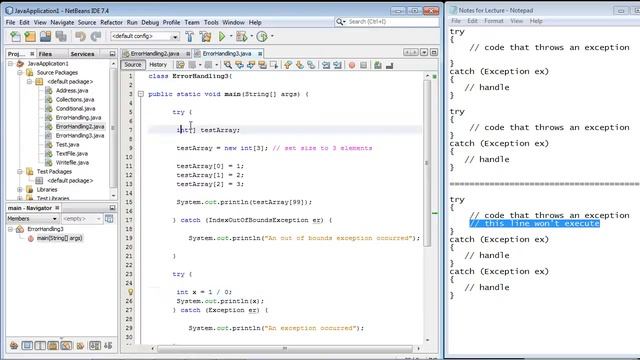
Task: Click the yellow light bulb hint on line 25
Action: tap(130, 292)
